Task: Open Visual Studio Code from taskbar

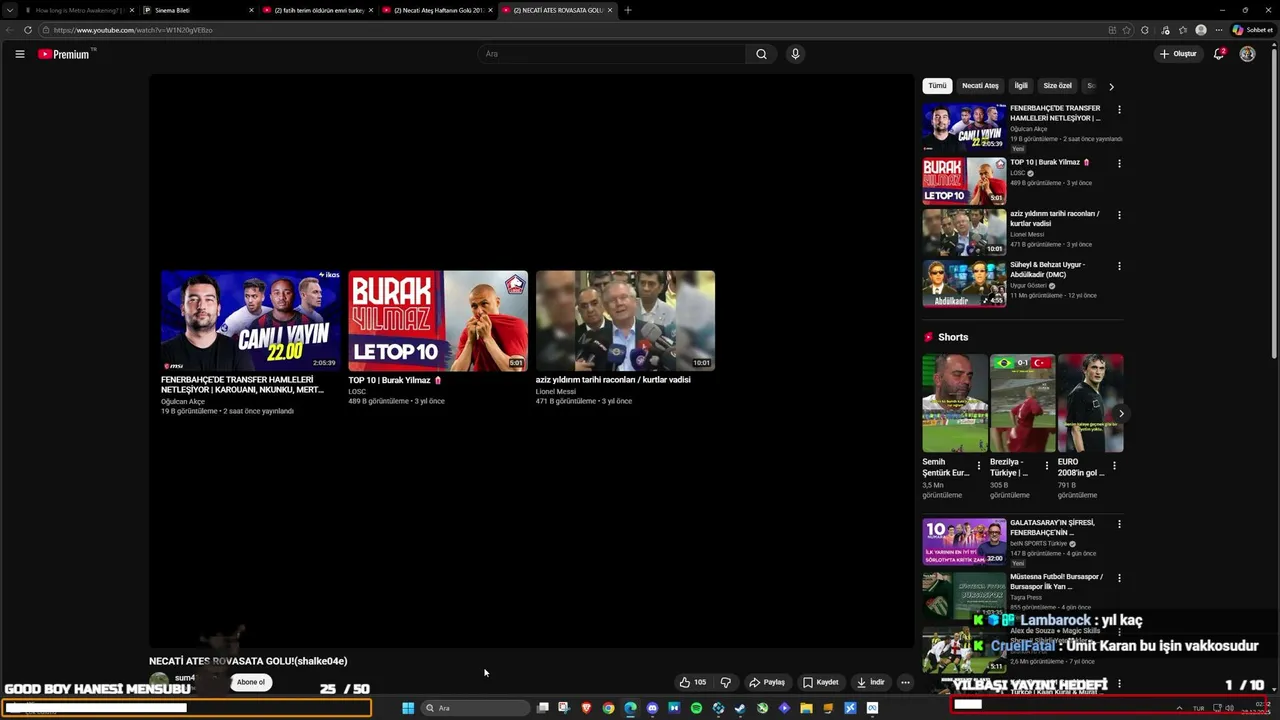Action: pyautogui.click(x=850, y=708)
